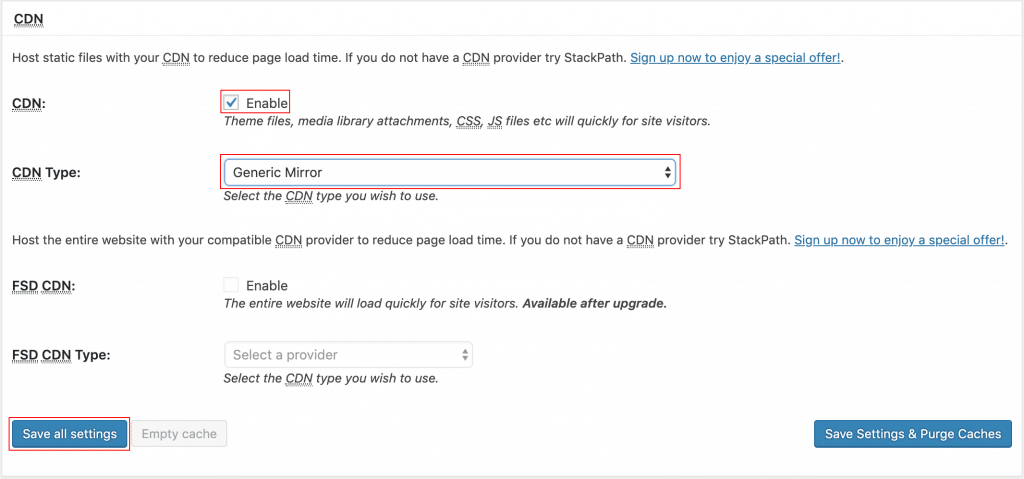Click the Enable label beside the CDN checkbox
This screenshot has width=1024, height=479.
[266, 103]
